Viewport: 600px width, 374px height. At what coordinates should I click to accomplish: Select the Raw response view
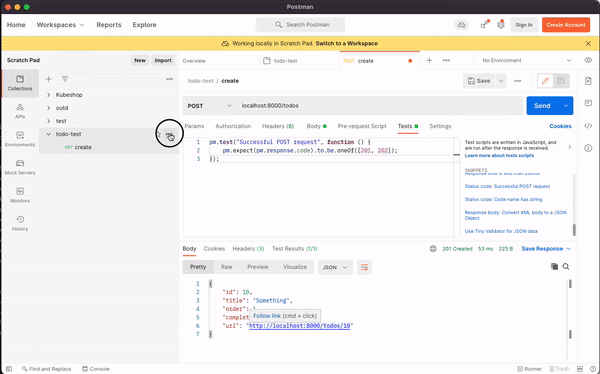[x=227, y=267]
